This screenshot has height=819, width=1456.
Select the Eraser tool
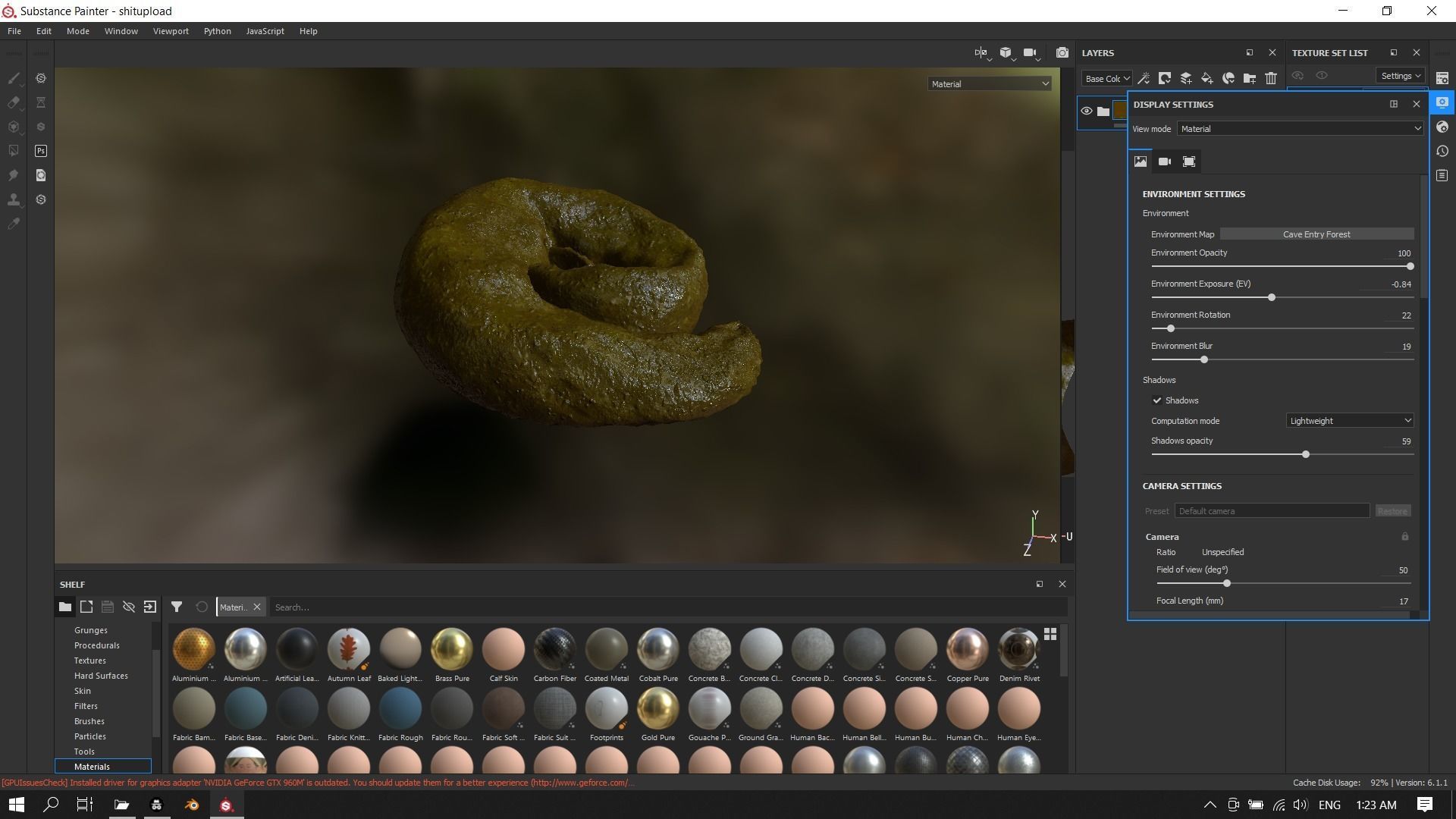point(14,102)
